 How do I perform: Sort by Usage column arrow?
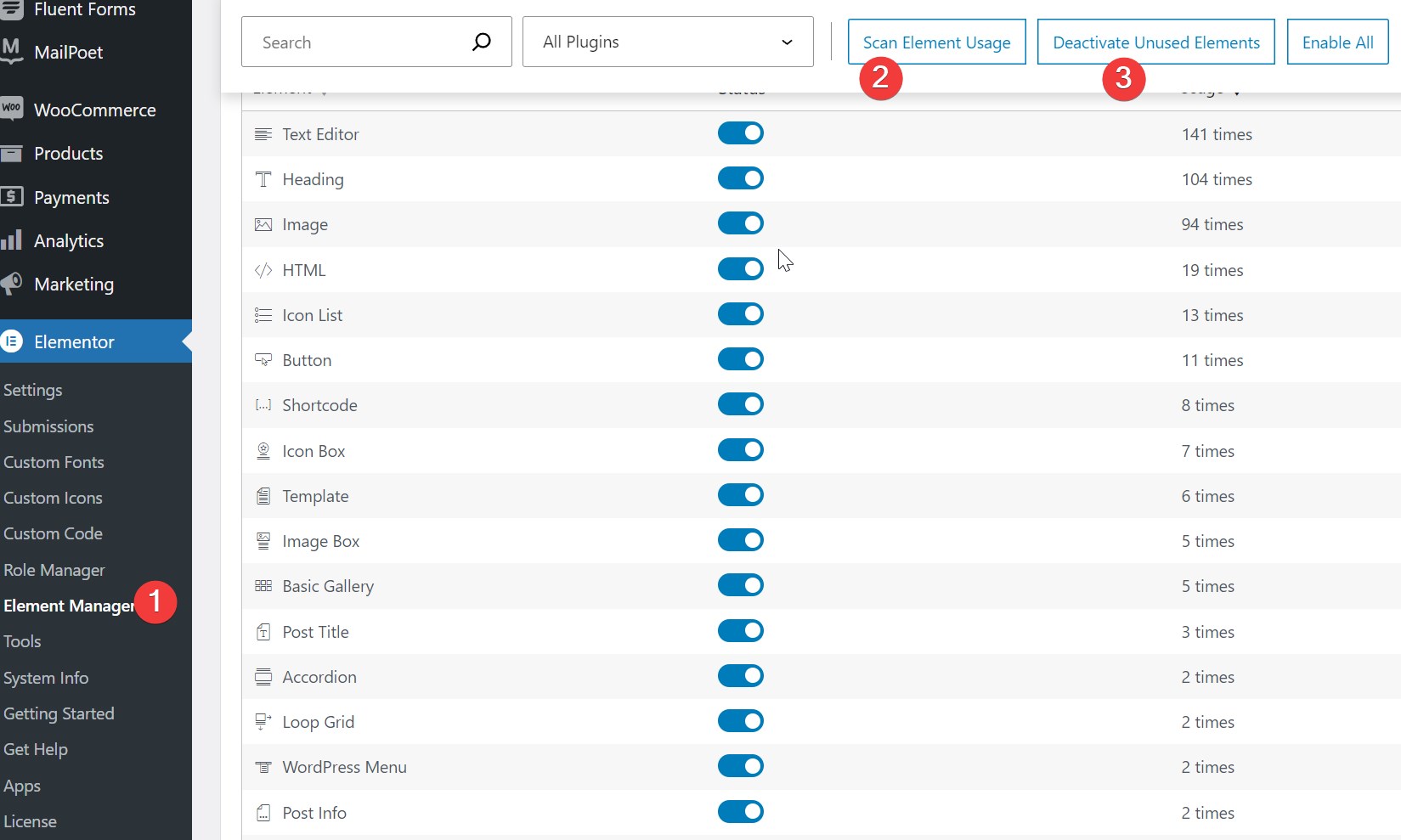coord(1236,92)
